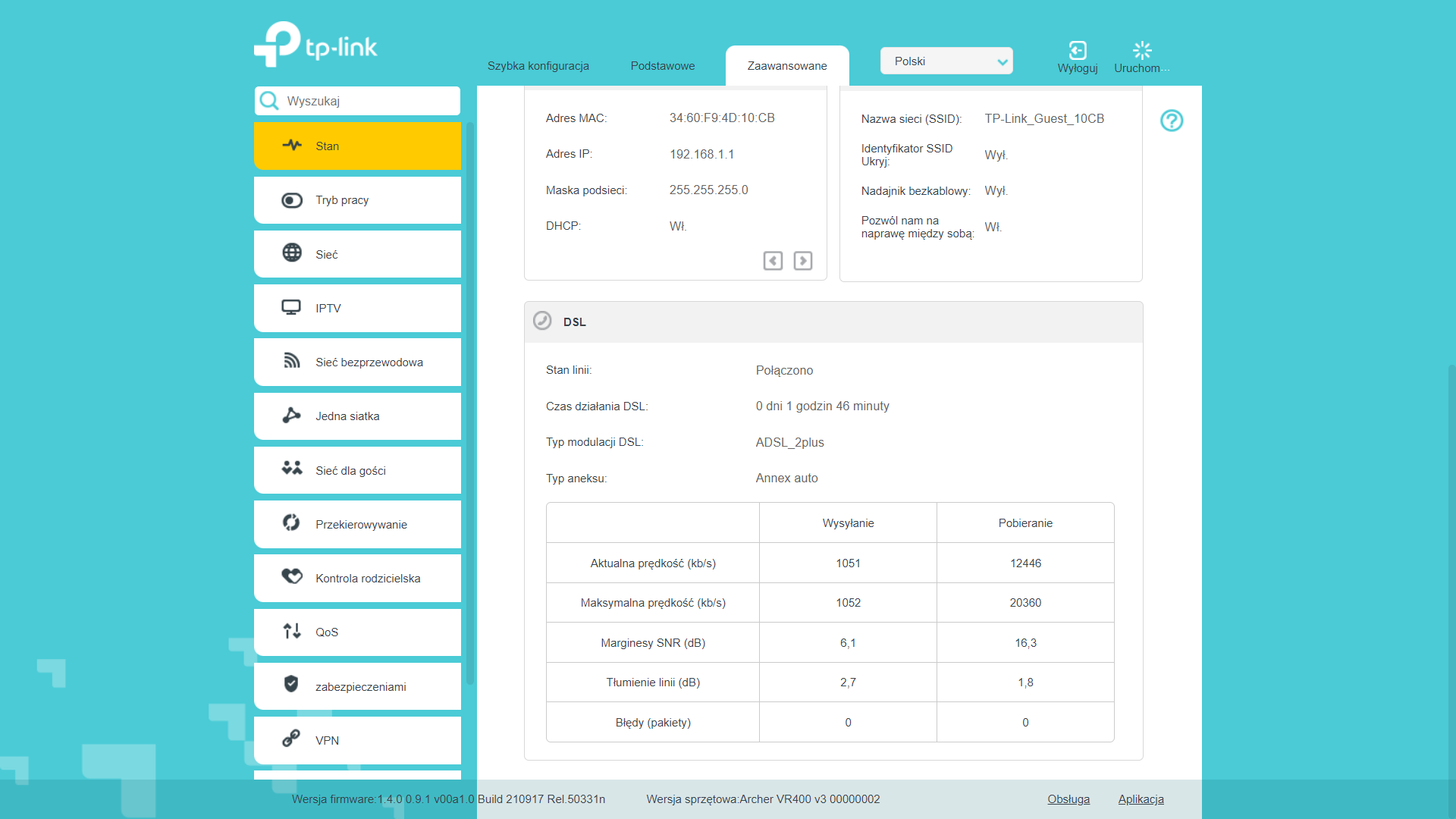Open Kontrola rodzicielska settings

coord(357,579)
